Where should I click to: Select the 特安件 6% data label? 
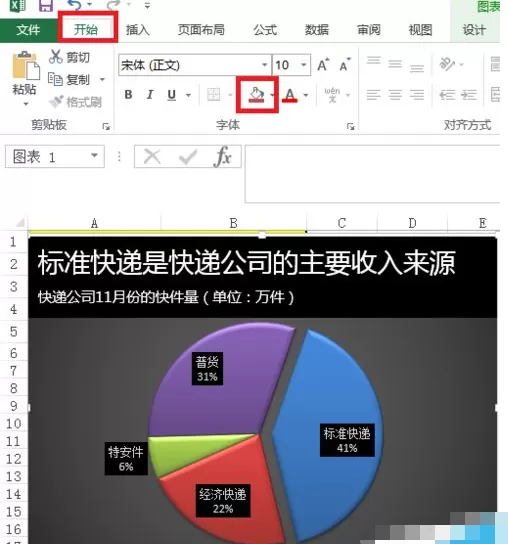pyautogui.click(x=126, y=459)
